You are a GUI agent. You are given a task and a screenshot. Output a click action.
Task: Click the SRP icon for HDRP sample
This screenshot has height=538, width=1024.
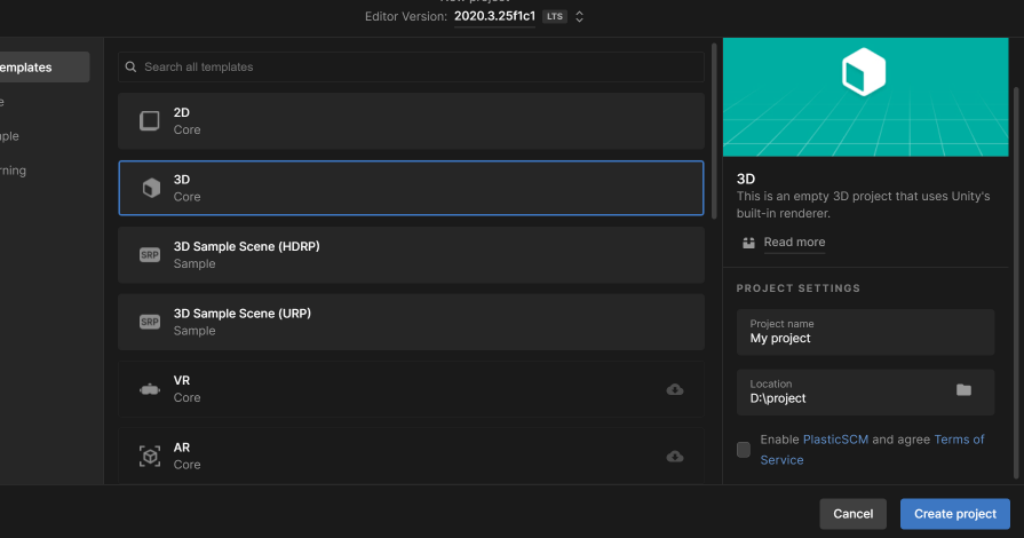[150, 255]
